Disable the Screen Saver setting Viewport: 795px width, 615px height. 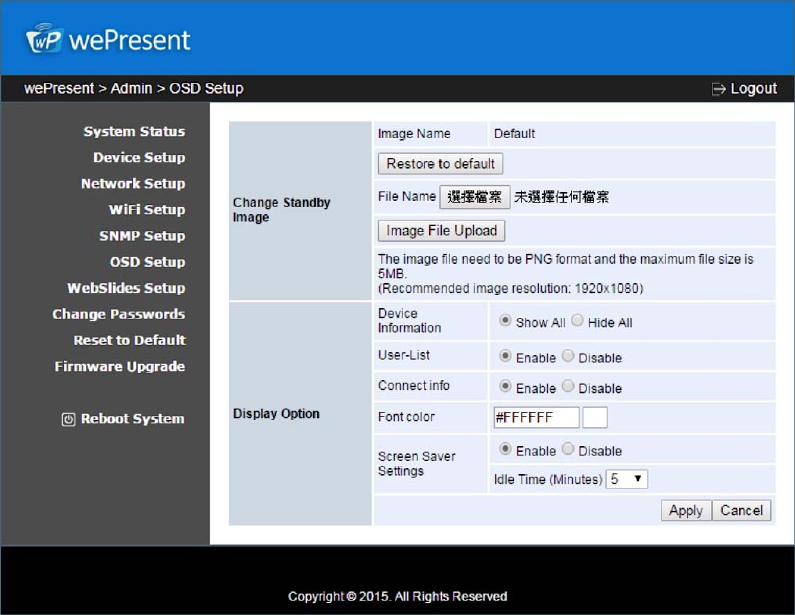[x=568, y=449]
